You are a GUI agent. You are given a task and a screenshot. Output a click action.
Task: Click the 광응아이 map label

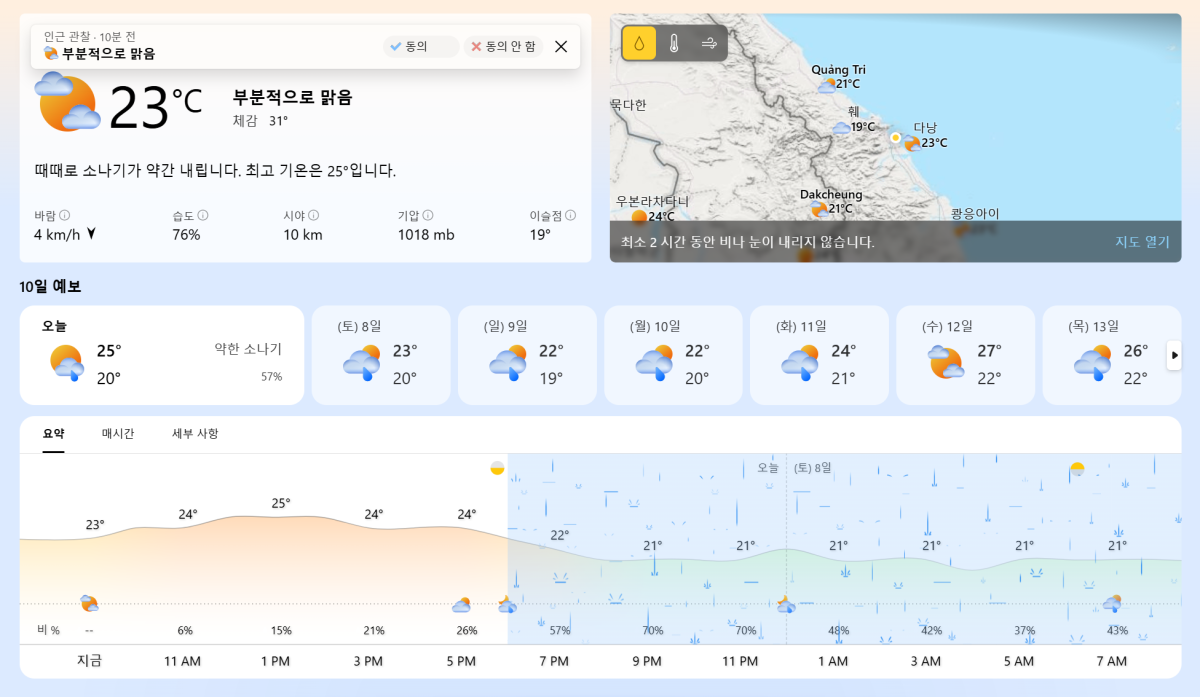point(975,214)
